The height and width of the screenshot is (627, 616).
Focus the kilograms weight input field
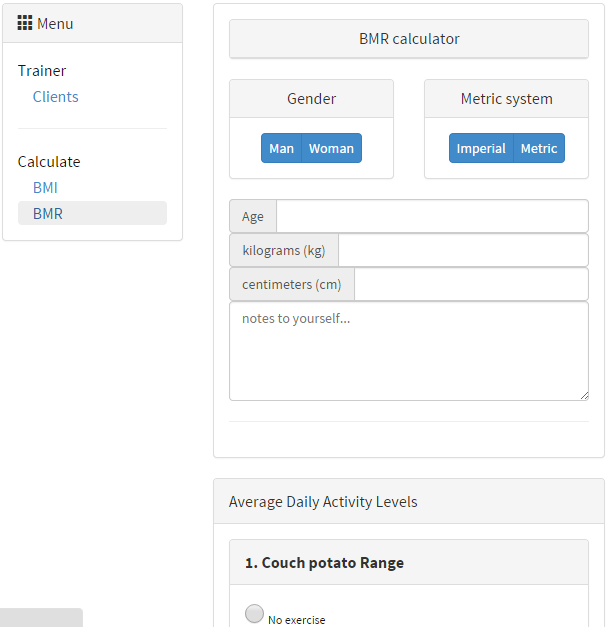[x=463, y=250]
